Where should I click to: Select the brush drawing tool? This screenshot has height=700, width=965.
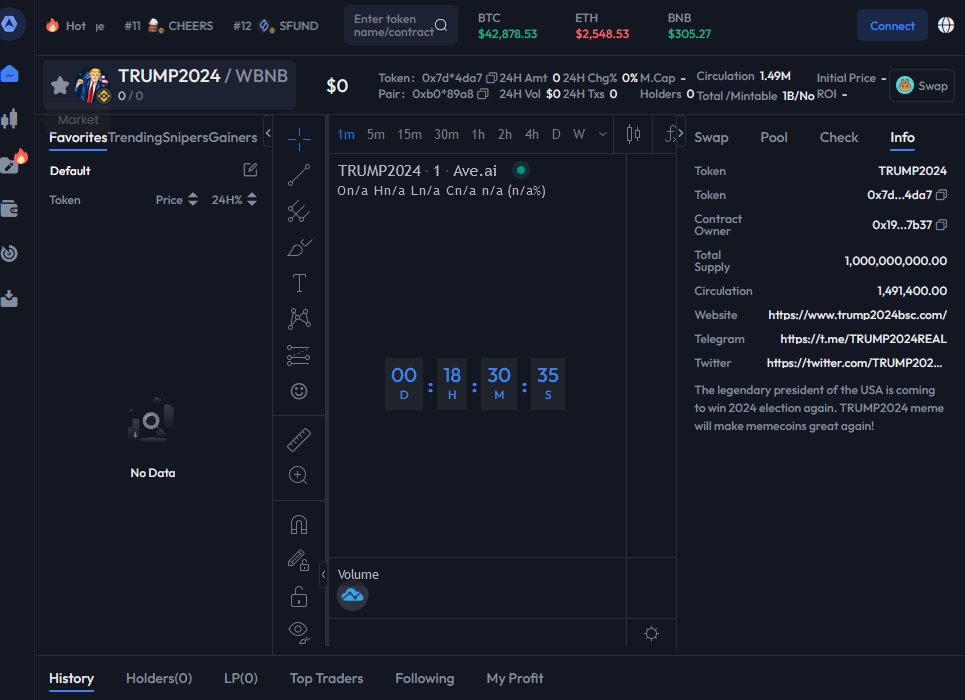[x=299, y=247]
